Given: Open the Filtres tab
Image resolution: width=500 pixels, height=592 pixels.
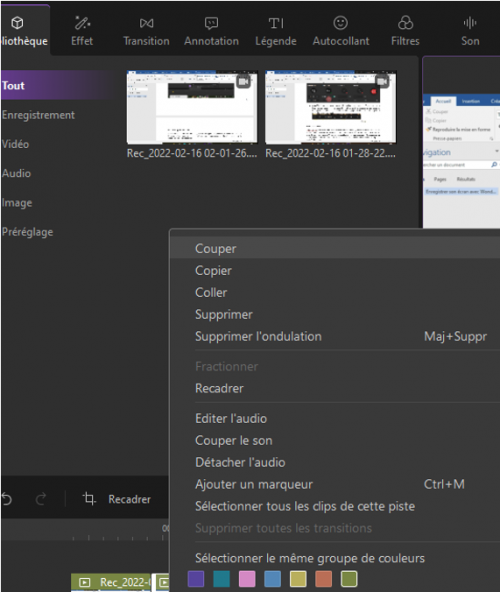Looking at the screenshot, I should [405, 31].
